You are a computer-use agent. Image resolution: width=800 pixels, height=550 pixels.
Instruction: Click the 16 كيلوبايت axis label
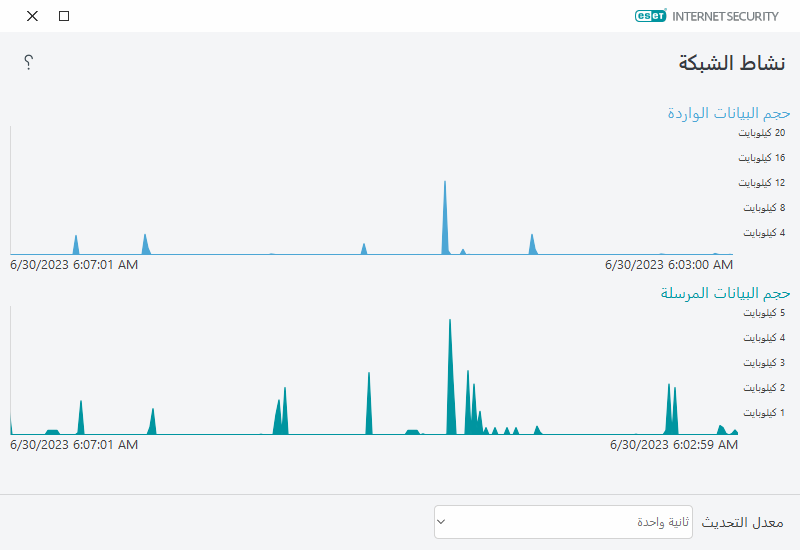760,158
